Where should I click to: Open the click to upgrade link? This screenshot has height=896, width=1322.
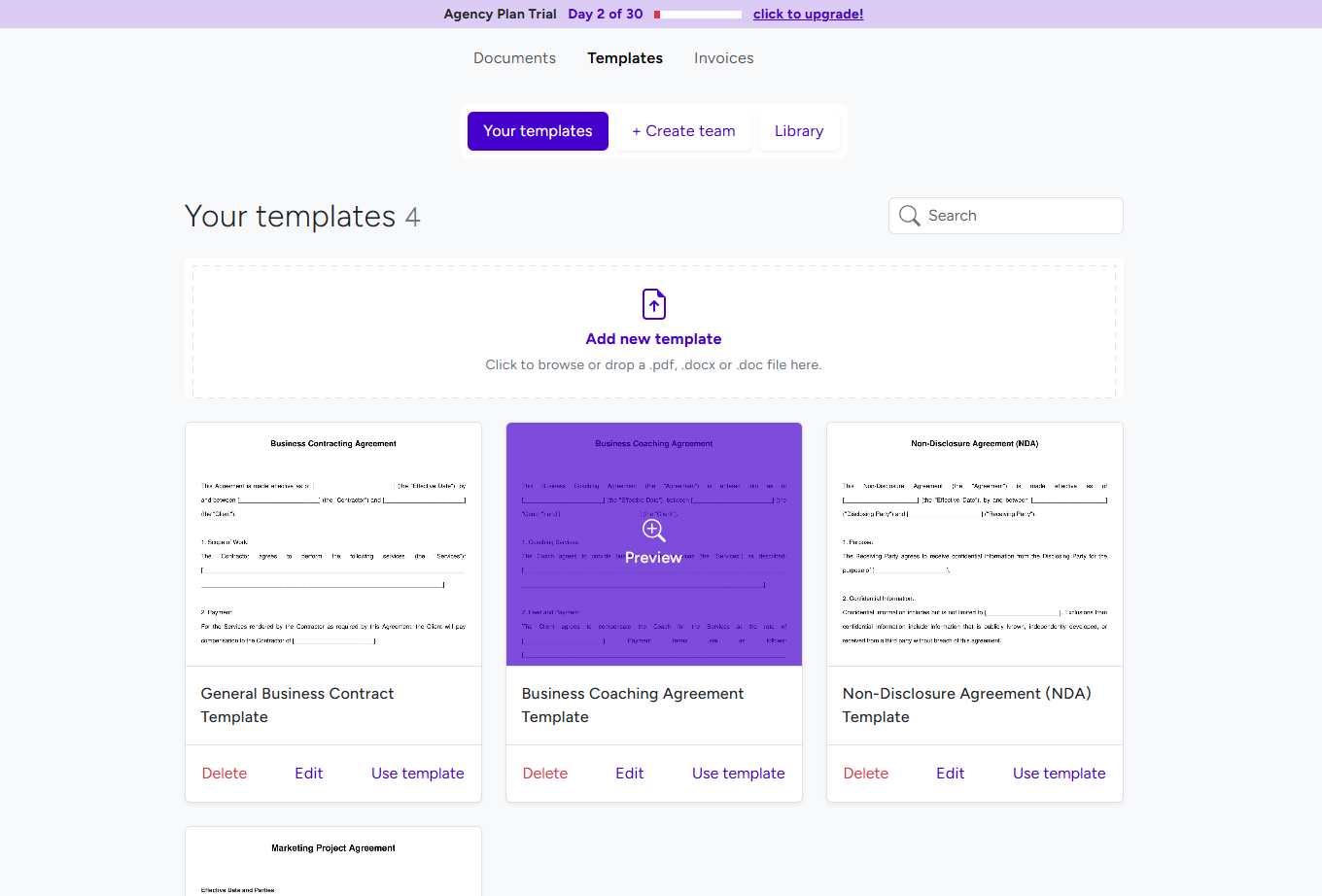pos(808,14)
